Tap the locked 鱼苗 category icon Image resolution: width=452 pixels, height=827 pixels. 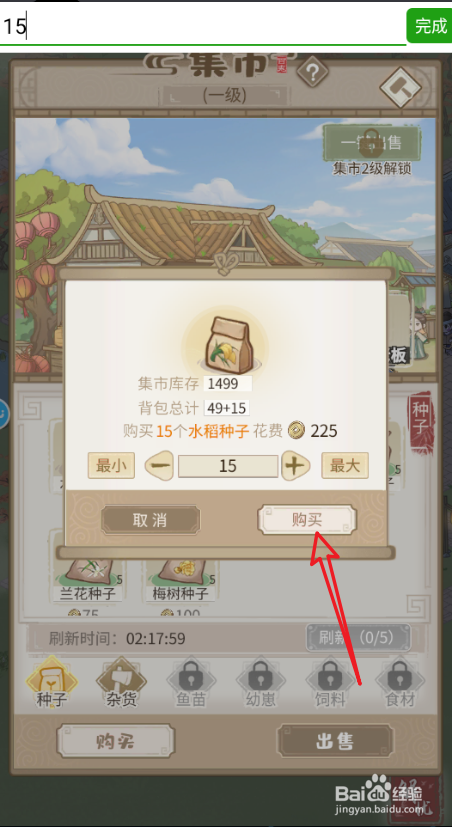point(191,682)
